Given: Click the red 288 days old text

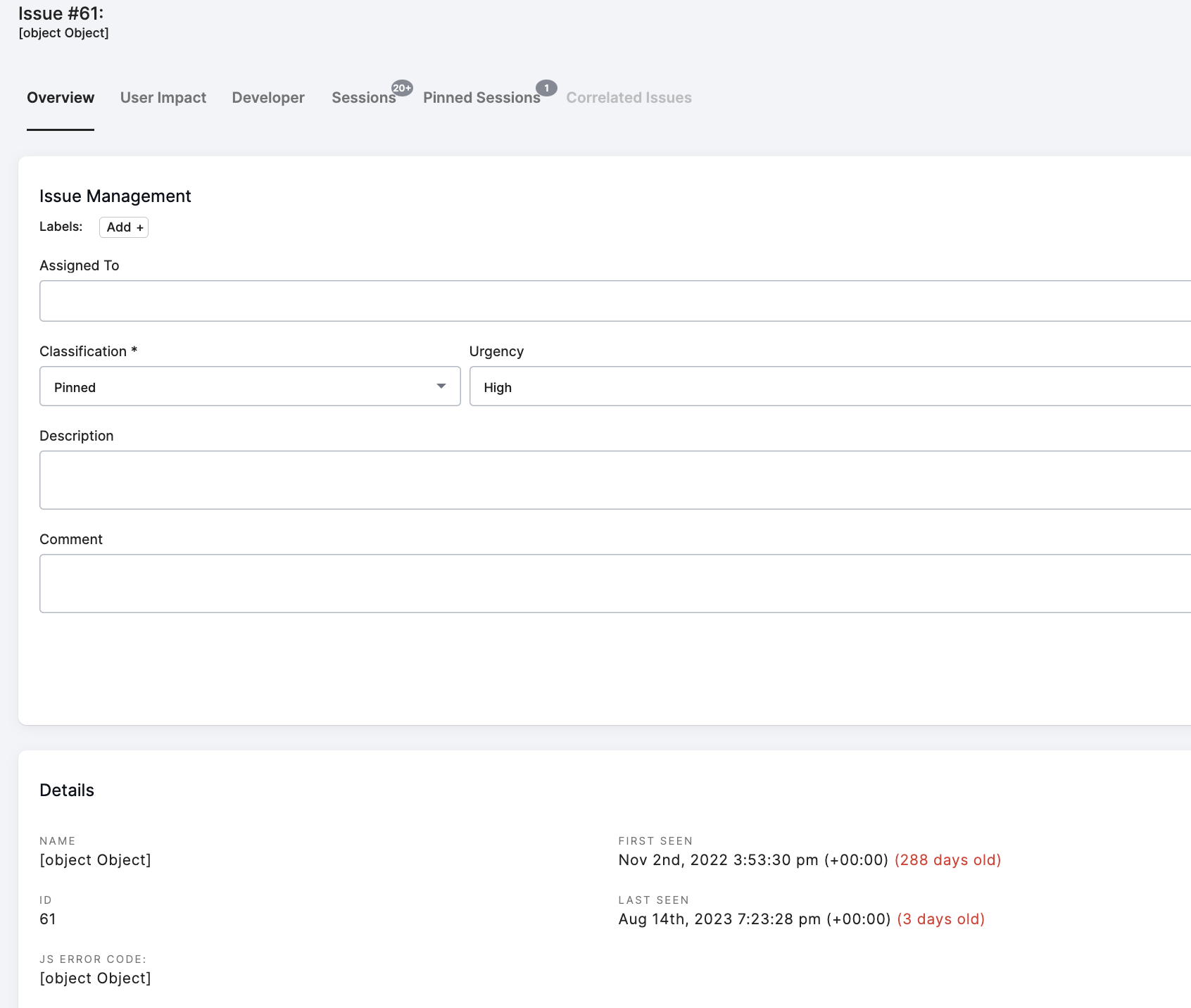Looking at the screenshot, I should tap(947, 860).
